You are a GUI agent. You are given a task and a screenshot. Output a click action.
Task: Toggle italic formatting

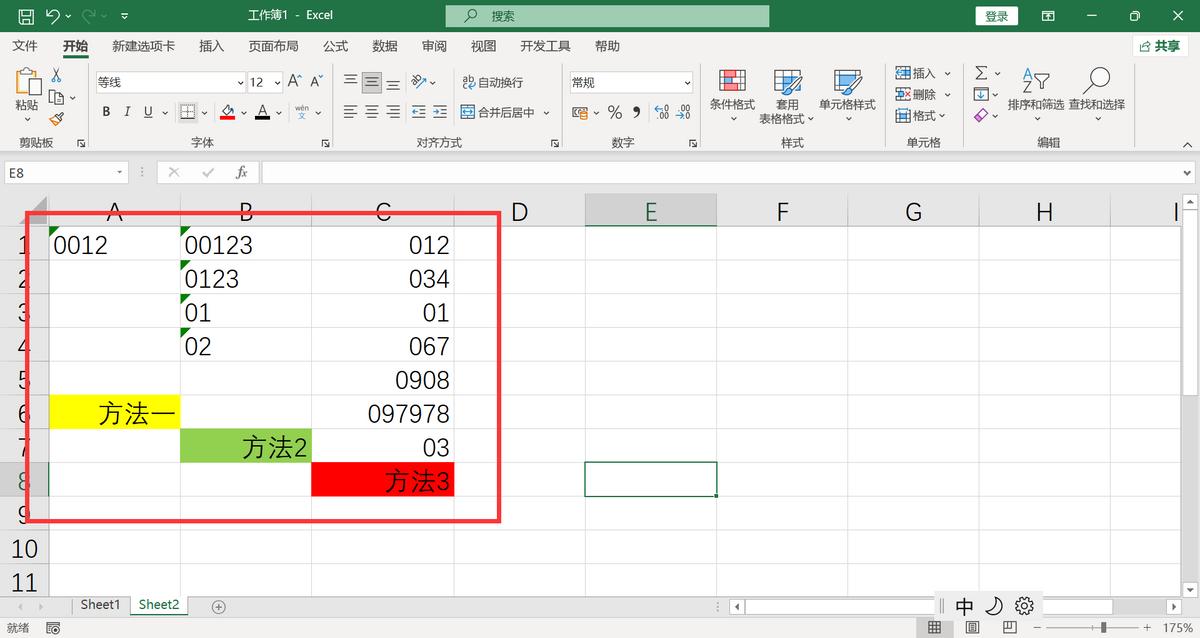click(x=127, y=113)
